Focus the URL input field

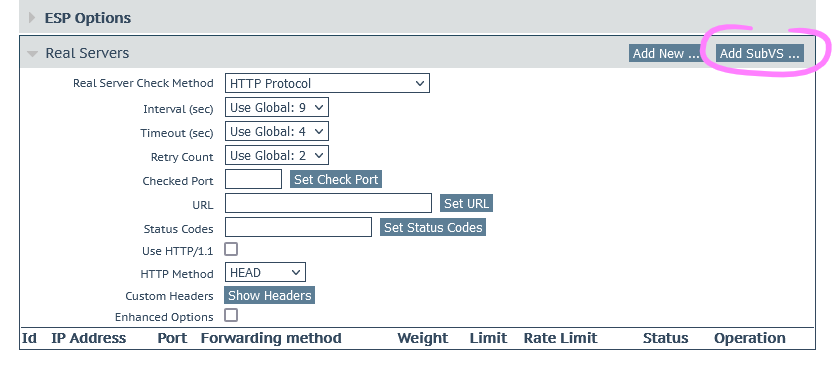[328, 203]
